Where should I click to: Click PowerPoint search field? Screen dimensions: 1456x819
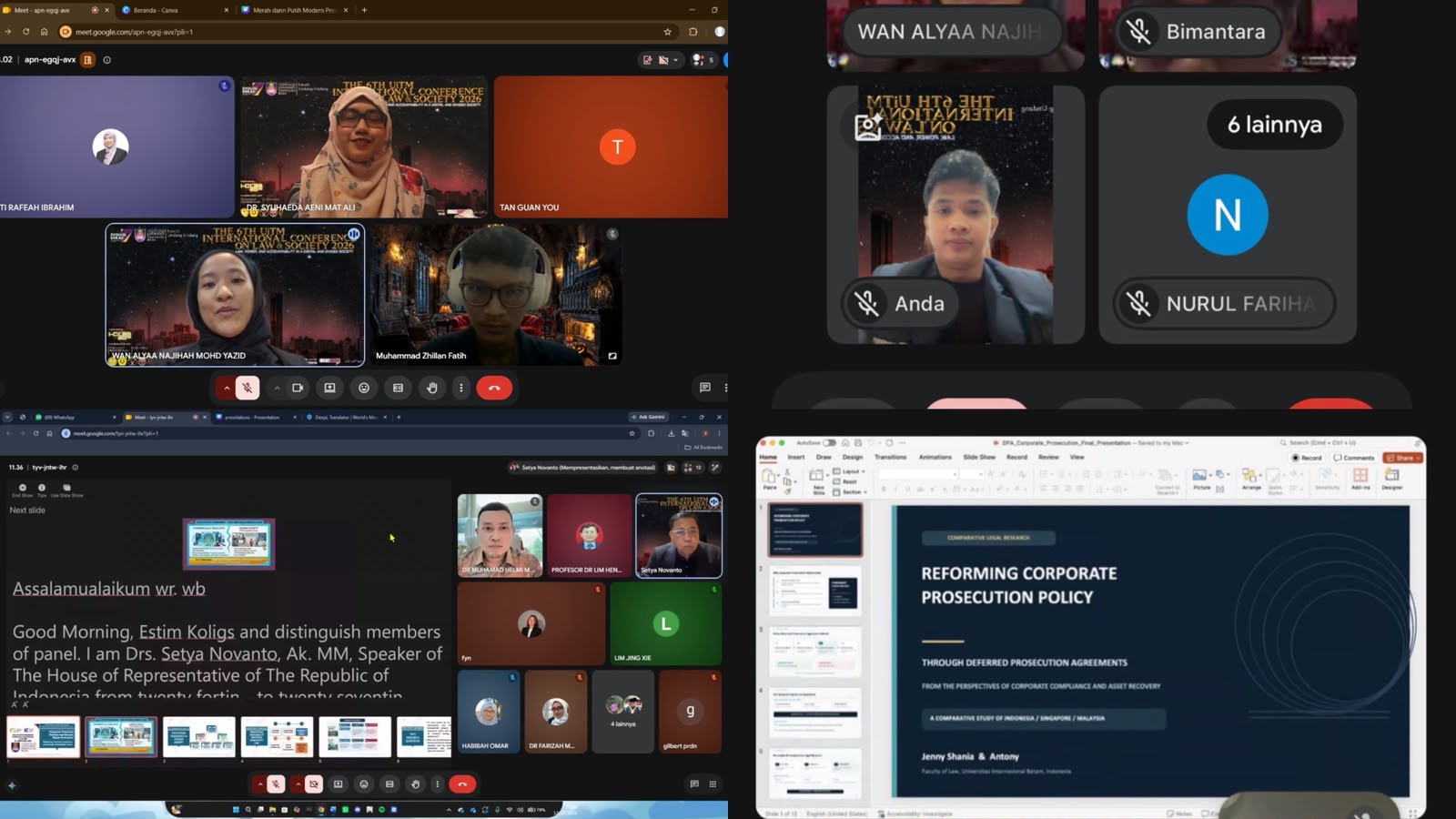click(x=1319, y=442)
